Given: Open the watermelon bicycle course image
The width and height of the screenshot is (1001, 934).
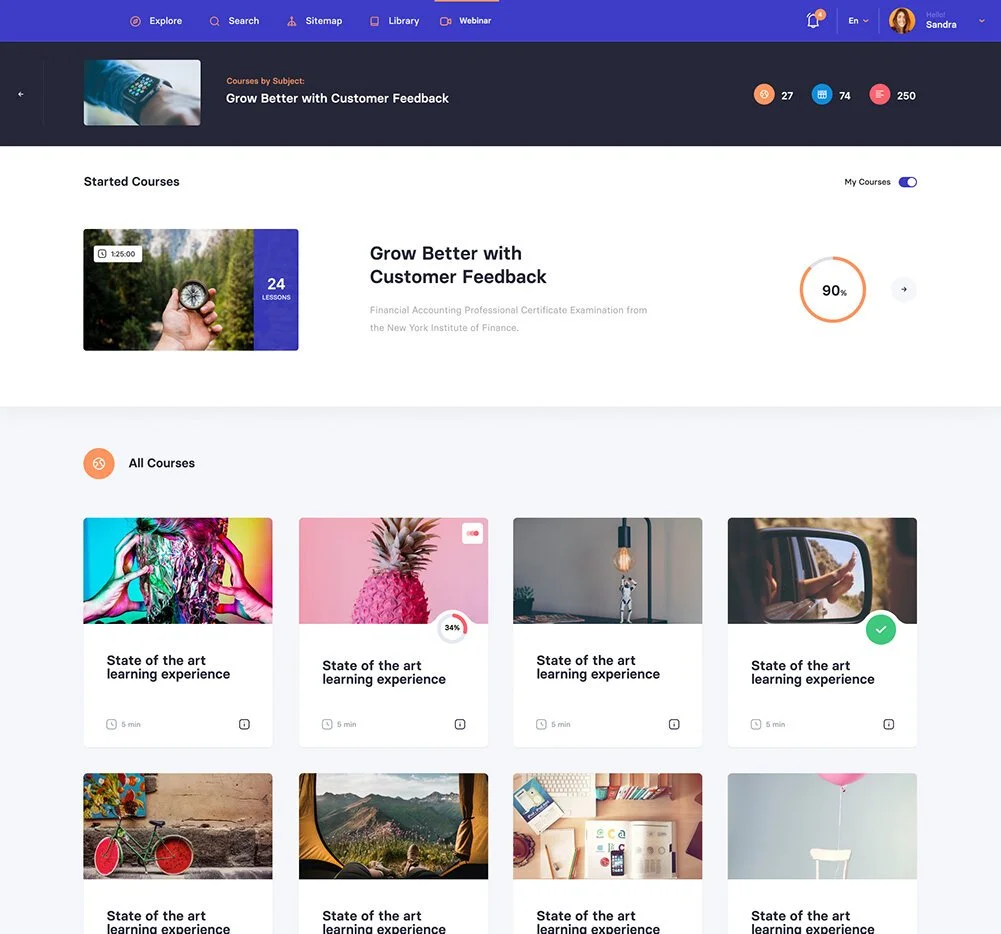Looking at the screenshot, I should (178, 826).
